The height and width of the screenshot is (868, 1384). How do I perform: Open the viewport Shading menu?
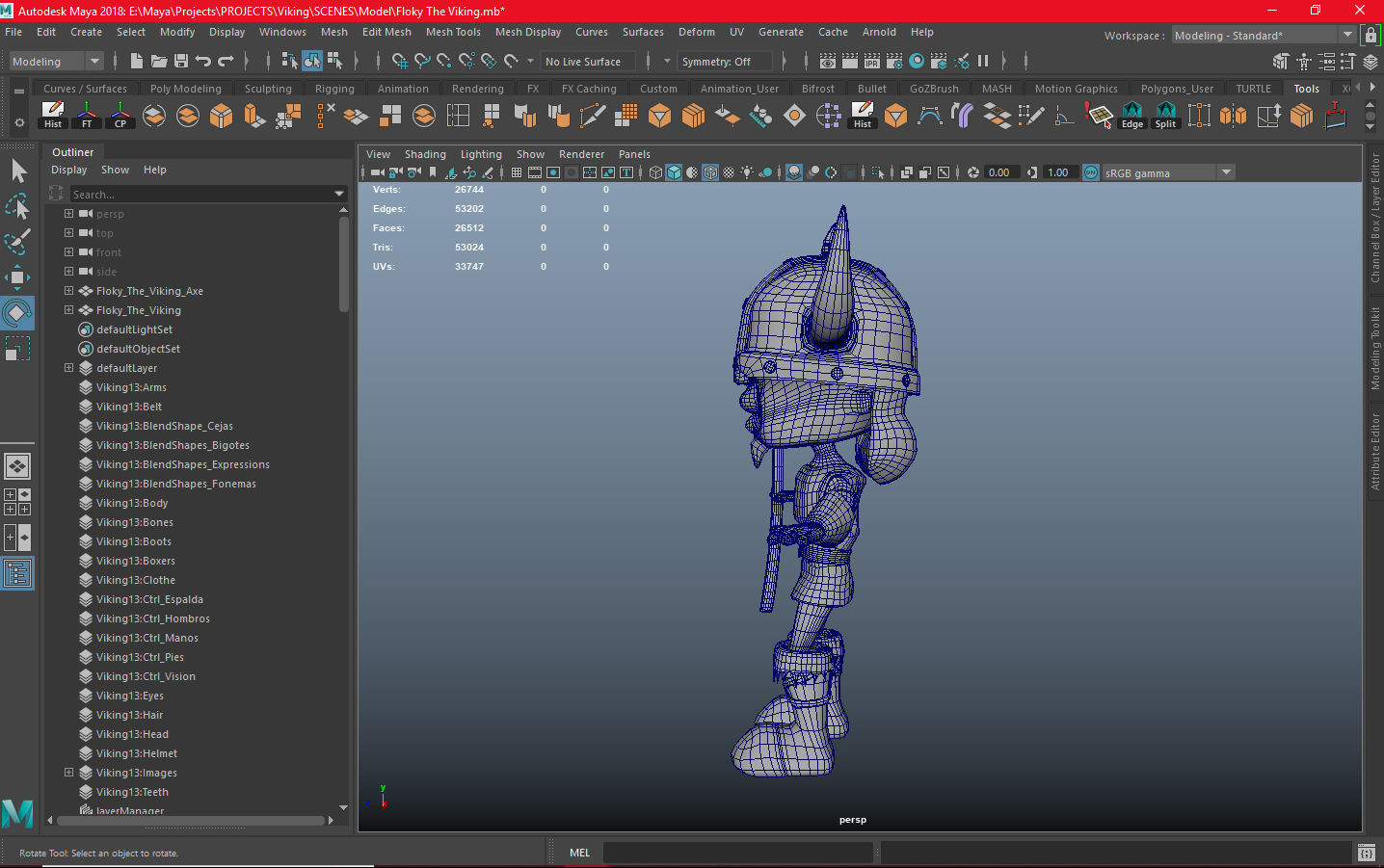click(x=425, y=154)
